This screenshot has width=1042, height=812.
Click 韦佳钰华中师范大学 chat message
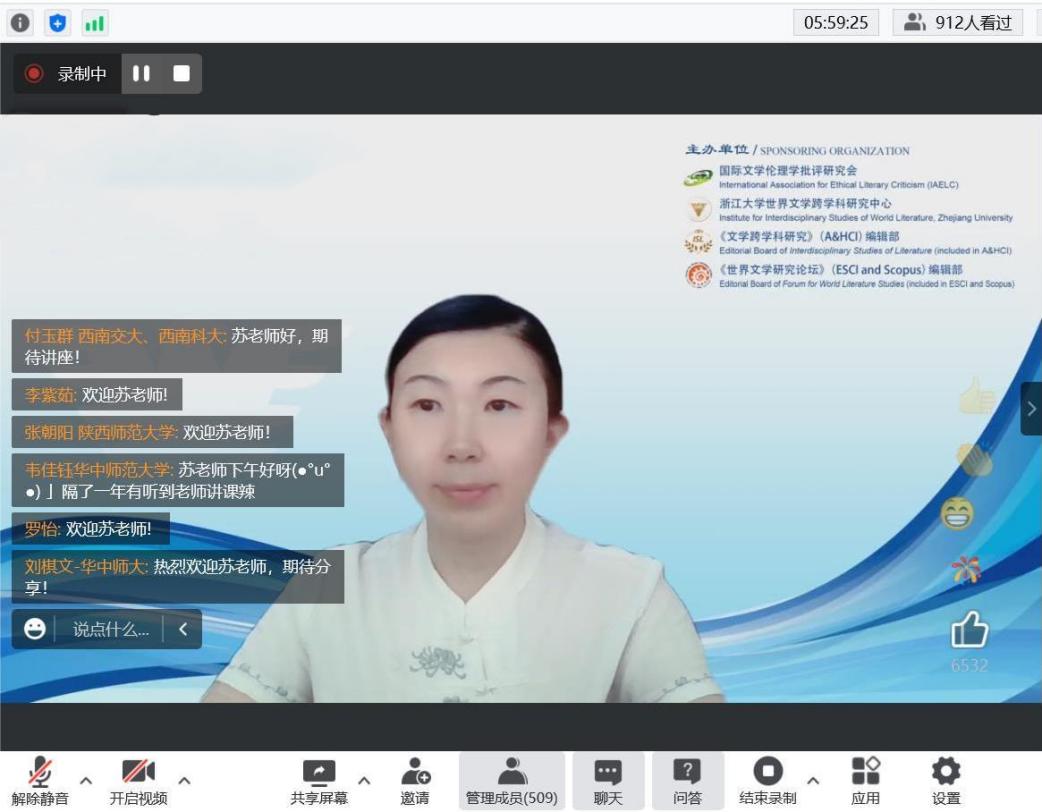click(178, 480)
